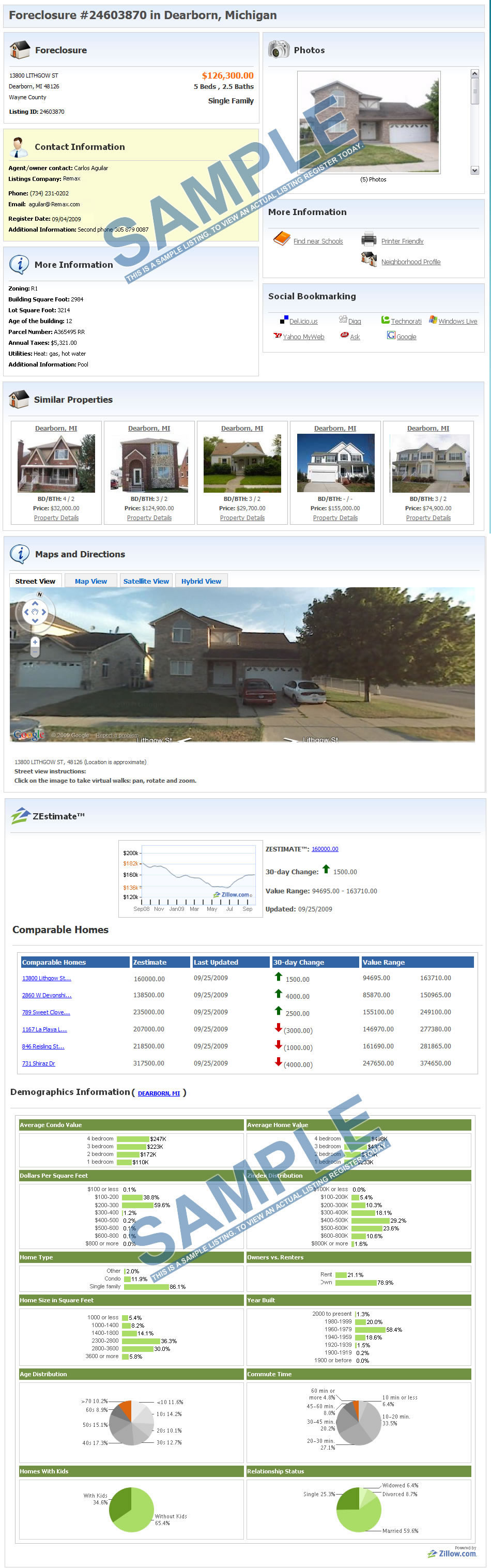Open the 846 Reisling St comparable home link
Image resolution: width=491 pixels, height=1568 pixels.
tap(43, 1046)
